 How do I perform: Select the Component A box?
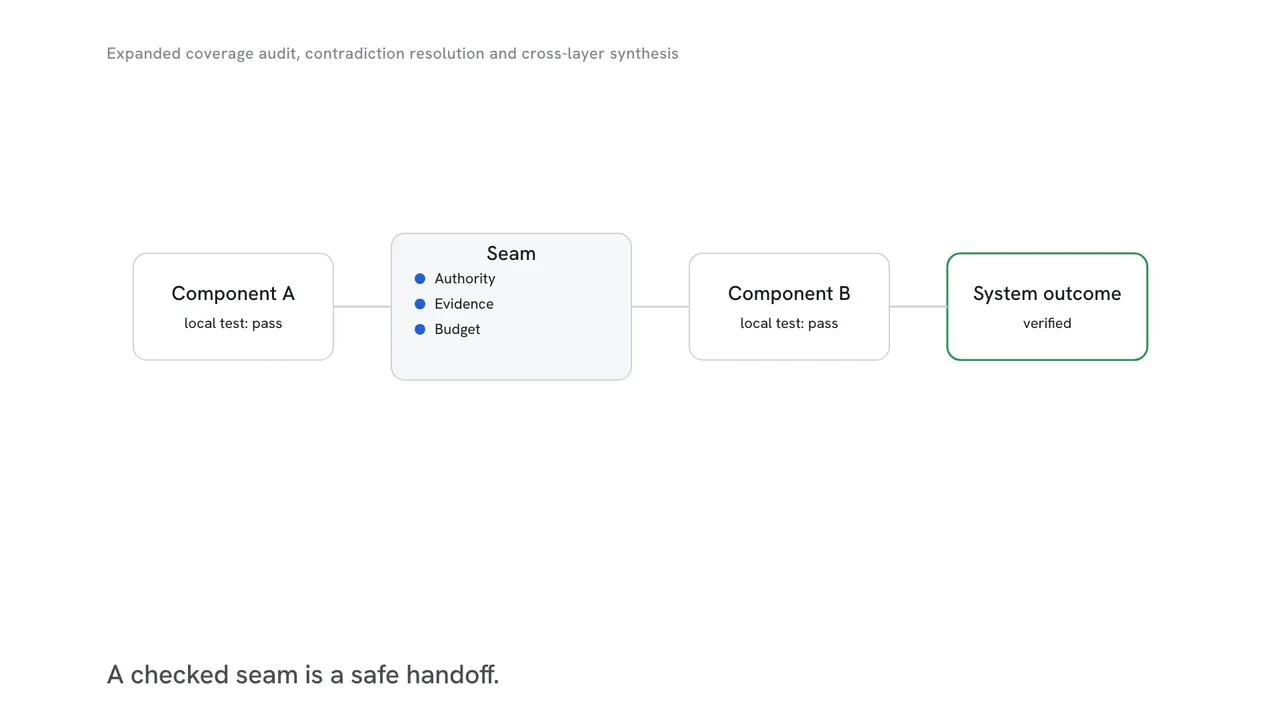(x=233, y=307)
